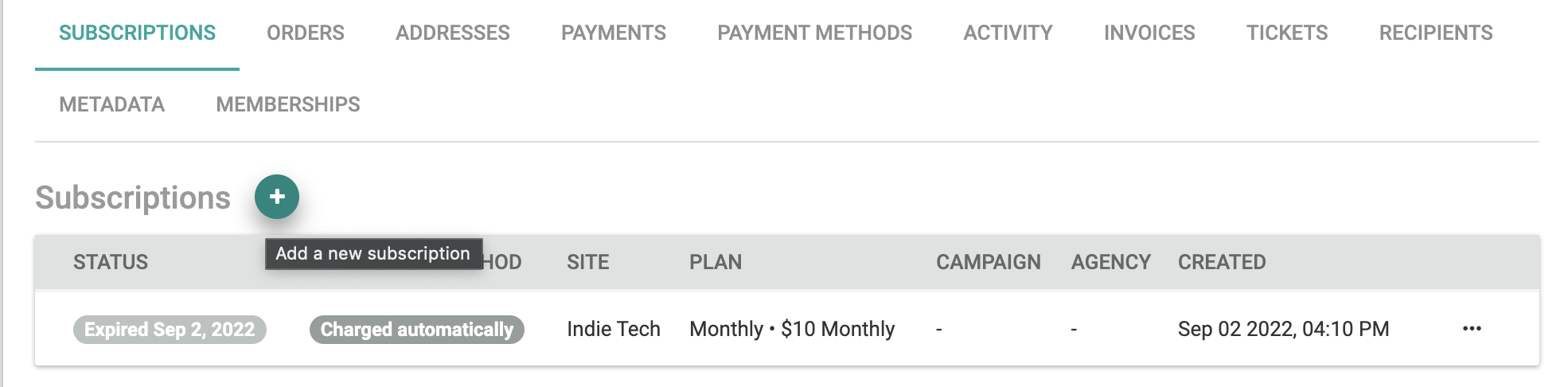
Task: Switch to the Tickets tab
Action: click(x=1287, y=33)
